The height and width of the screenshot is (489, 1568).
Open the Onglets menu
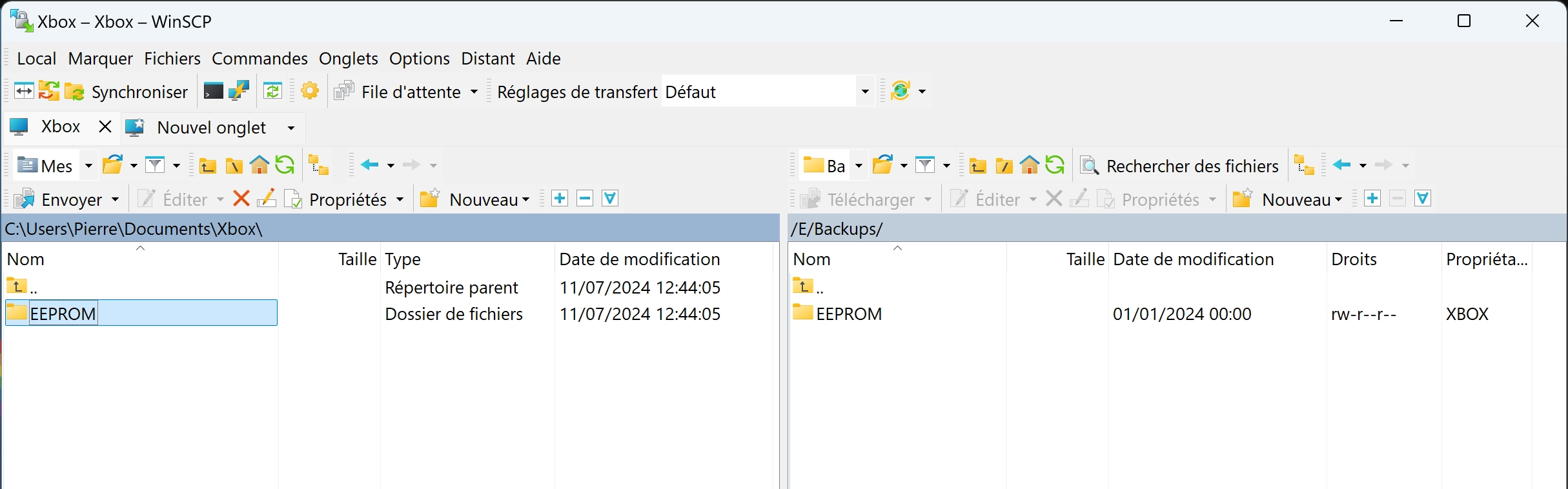click(x=349, y=59)
